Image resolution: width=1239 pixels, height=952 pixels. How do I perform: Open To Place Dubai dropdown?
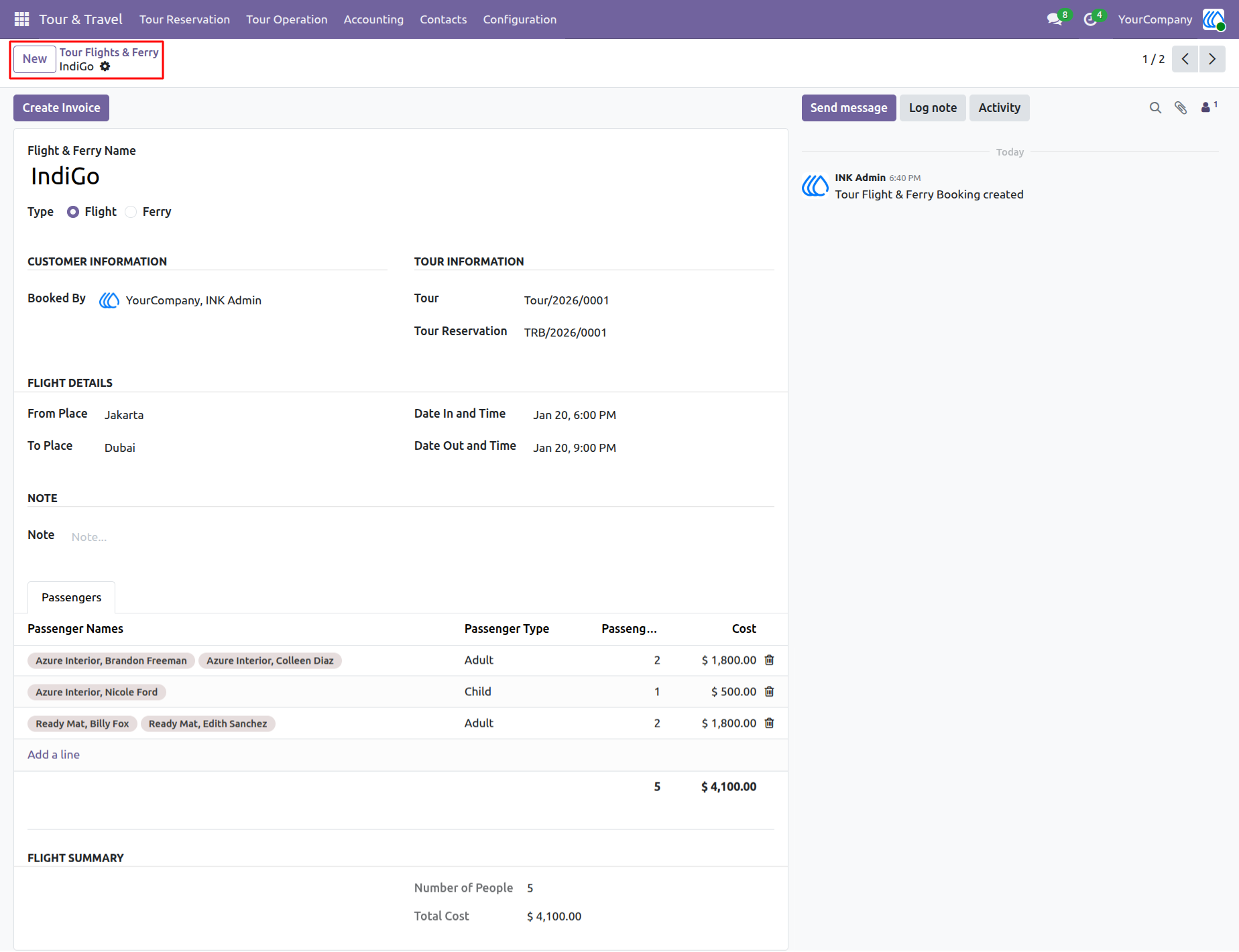[x=245, y=448]
